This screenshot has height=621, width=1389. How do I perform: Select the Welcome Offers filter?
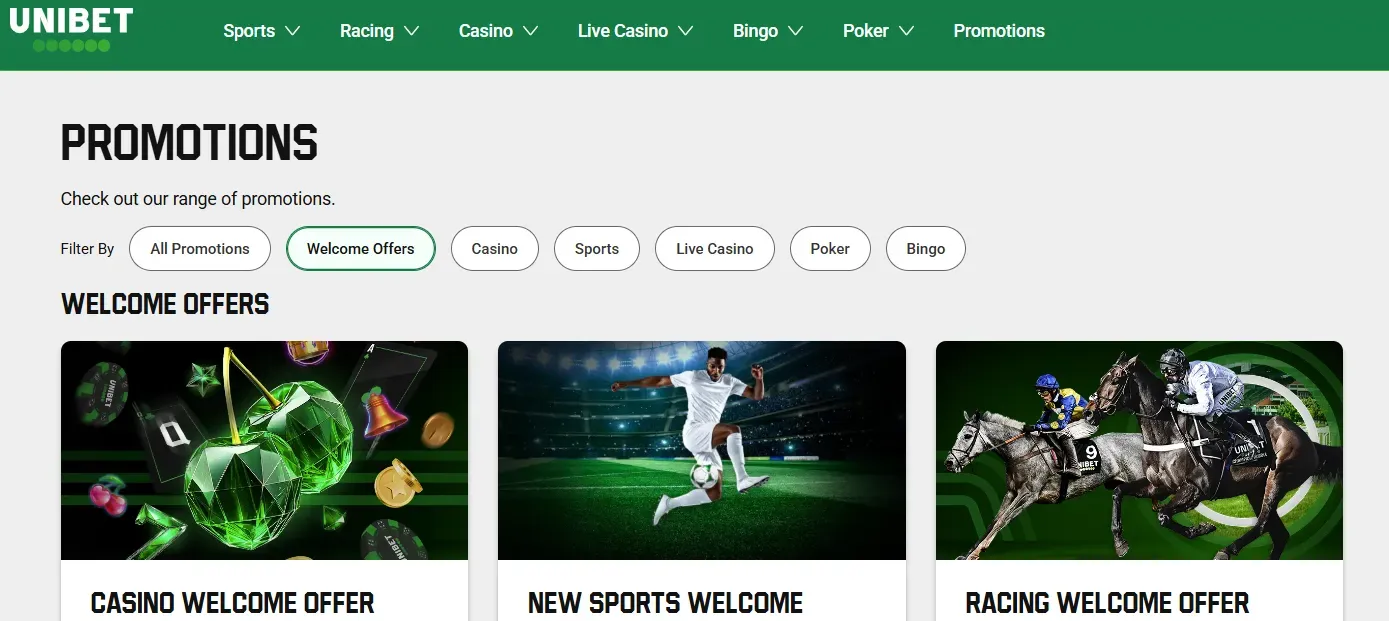coord(361,249)
